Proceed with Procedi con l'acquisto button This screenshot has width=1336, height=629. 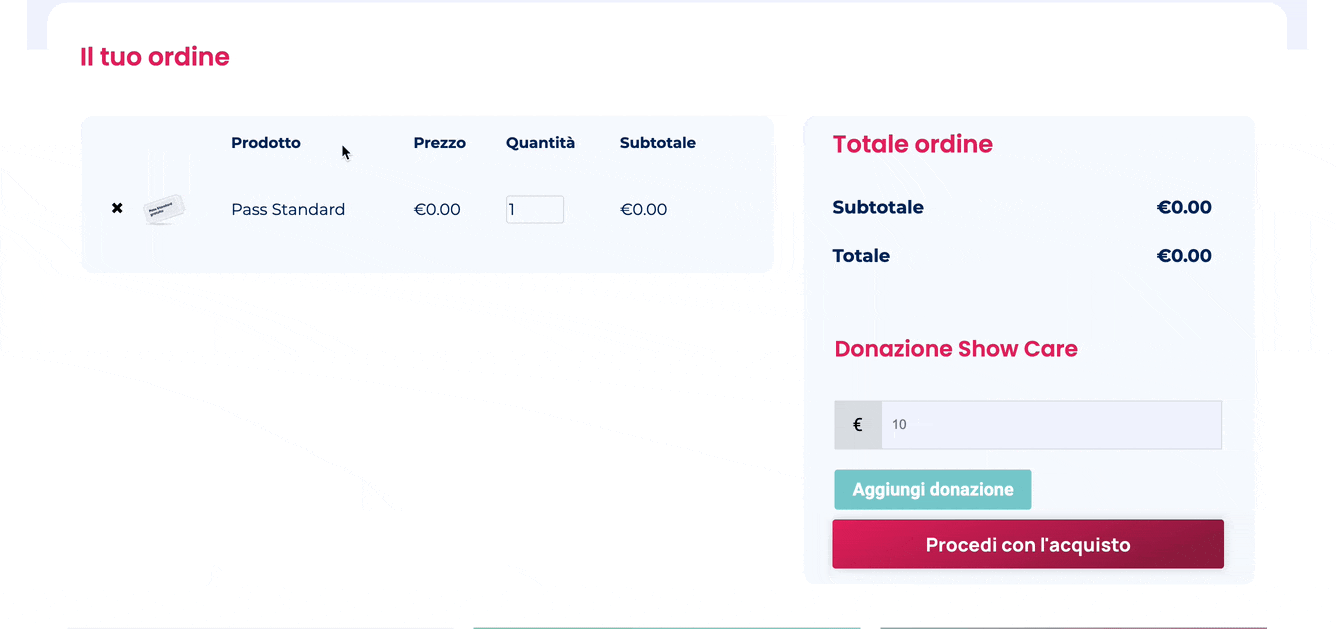coord(1028,544)
